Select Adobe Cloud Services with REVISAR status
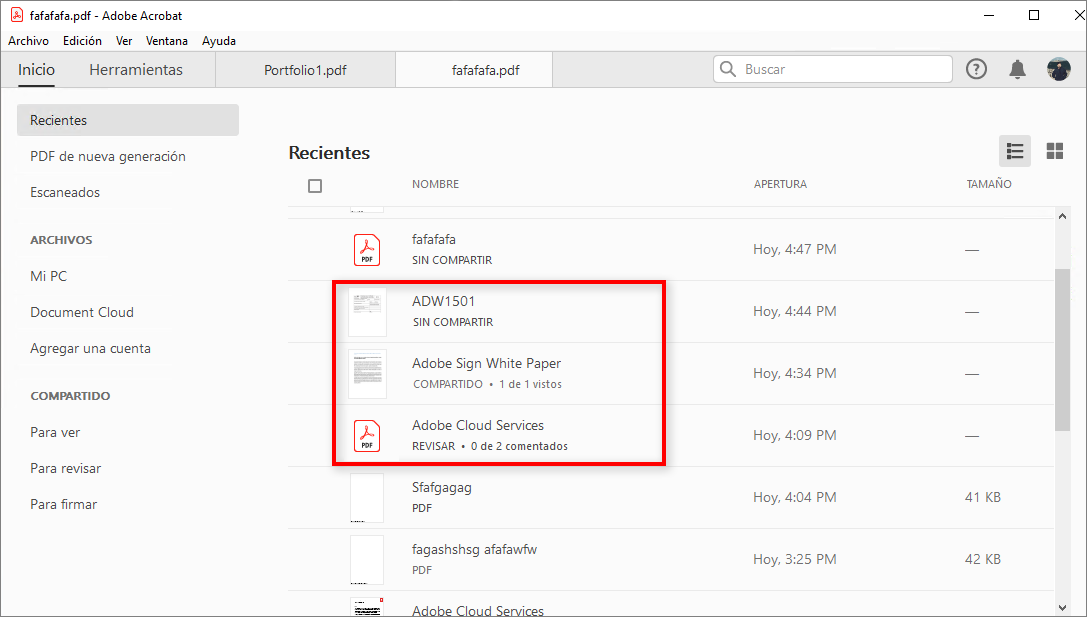Image resolution: width=1087 pixels, height=617 pixels. click(x=478, y=426)
